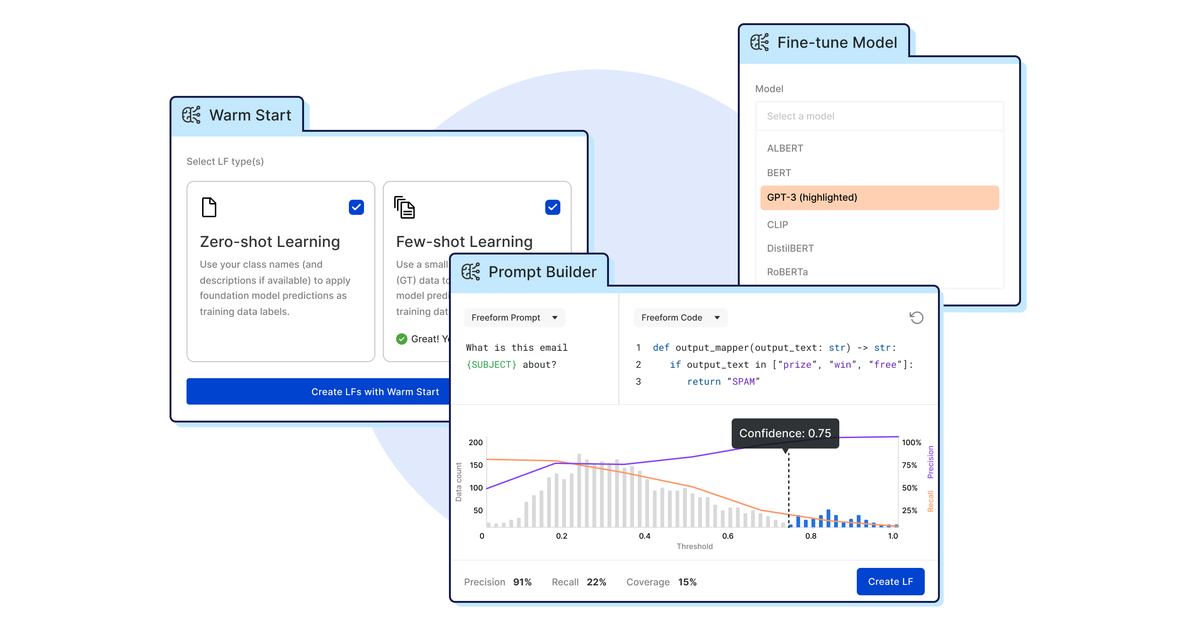1200x627 pixels.
Task: Click the Confidence: 0.75 tooltip
Action: coord(785,433)
